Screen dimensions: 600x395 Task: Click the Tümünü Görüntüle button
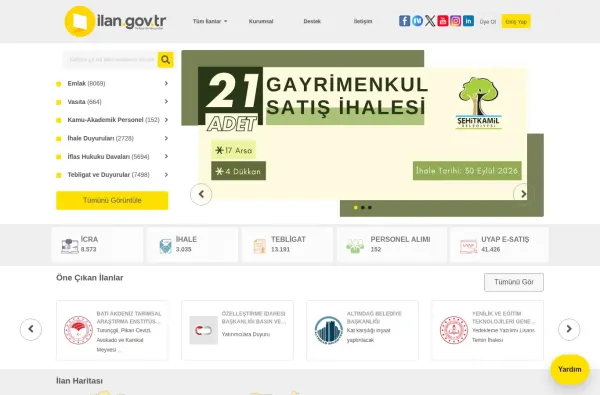[x=112, y=201]
